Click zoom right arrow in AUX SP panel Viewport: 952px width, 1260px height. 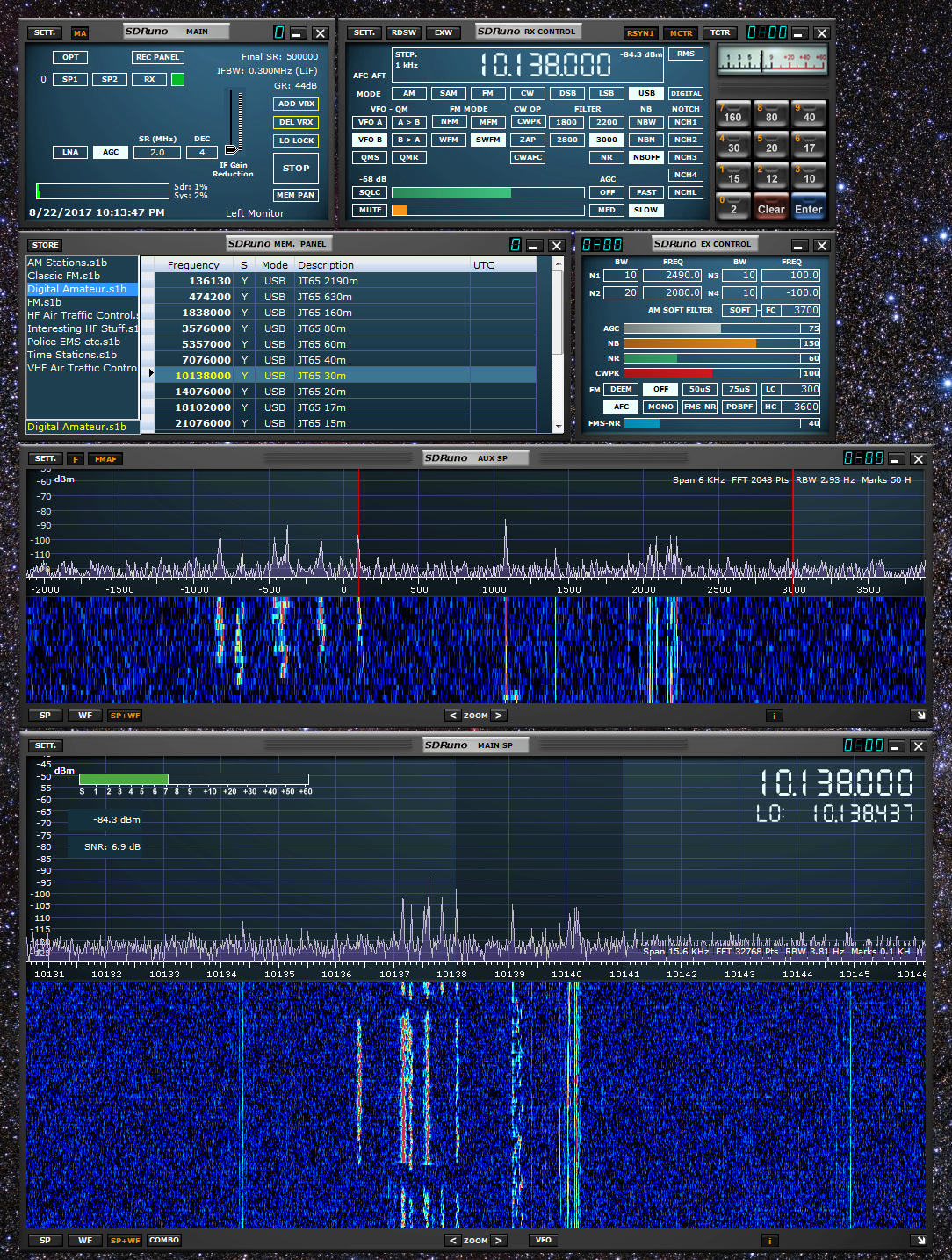(498, 716)
